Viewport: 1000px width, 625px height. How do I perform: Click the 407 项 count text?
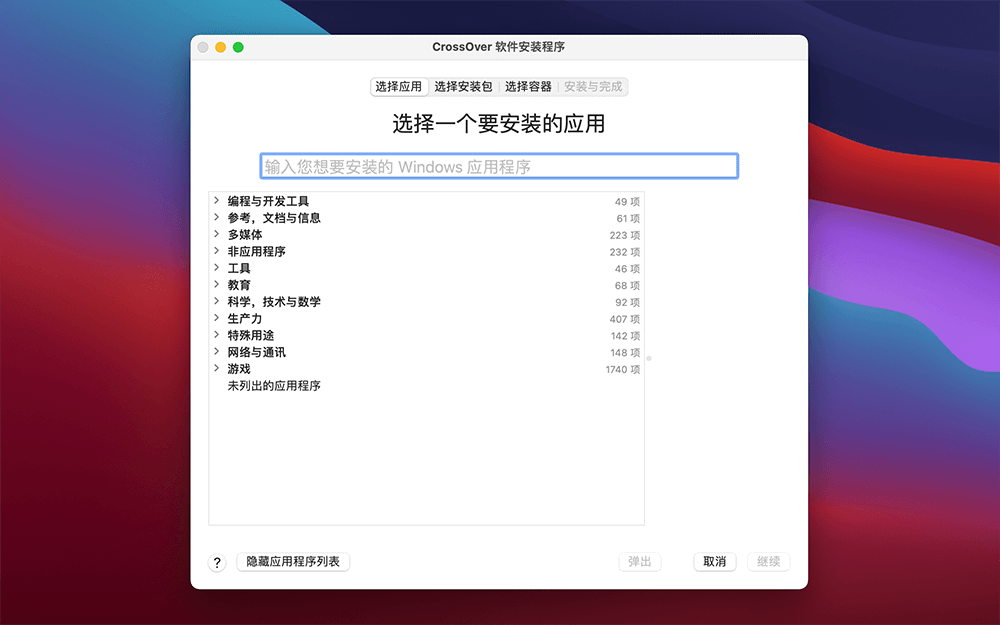tap(624, 319)
